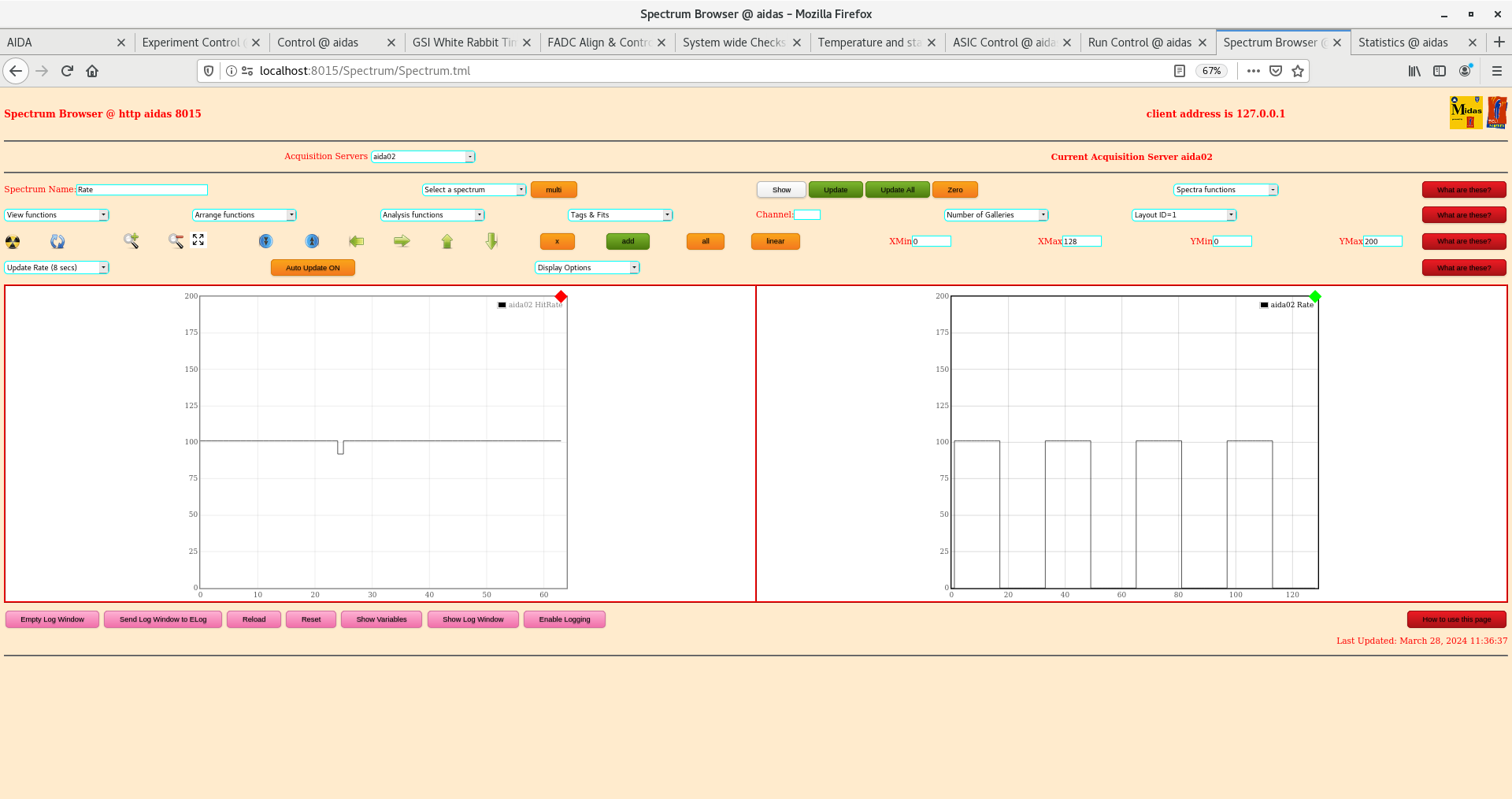Toggle the Auto Update ON button

(x=313, y=268)
